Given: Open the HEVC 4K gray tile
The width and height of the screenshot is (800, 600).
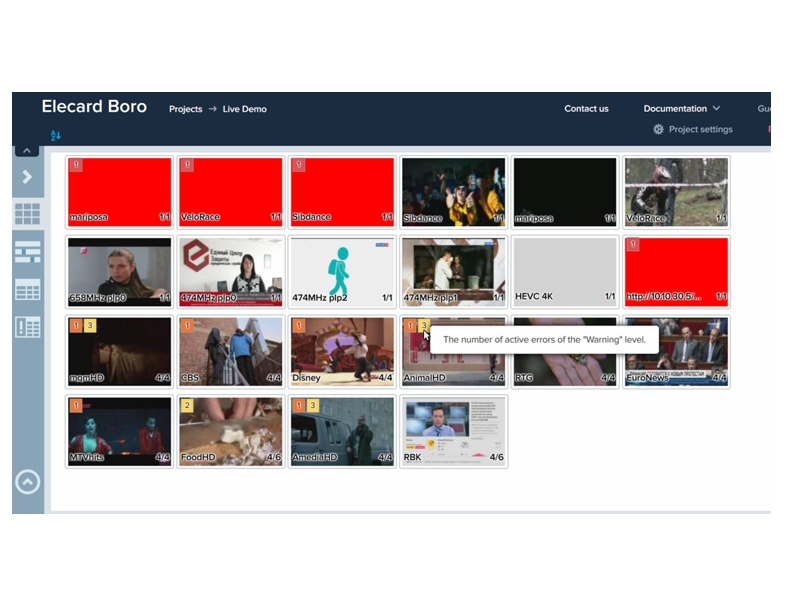Looking at the screenshot, I should [565, 272].
